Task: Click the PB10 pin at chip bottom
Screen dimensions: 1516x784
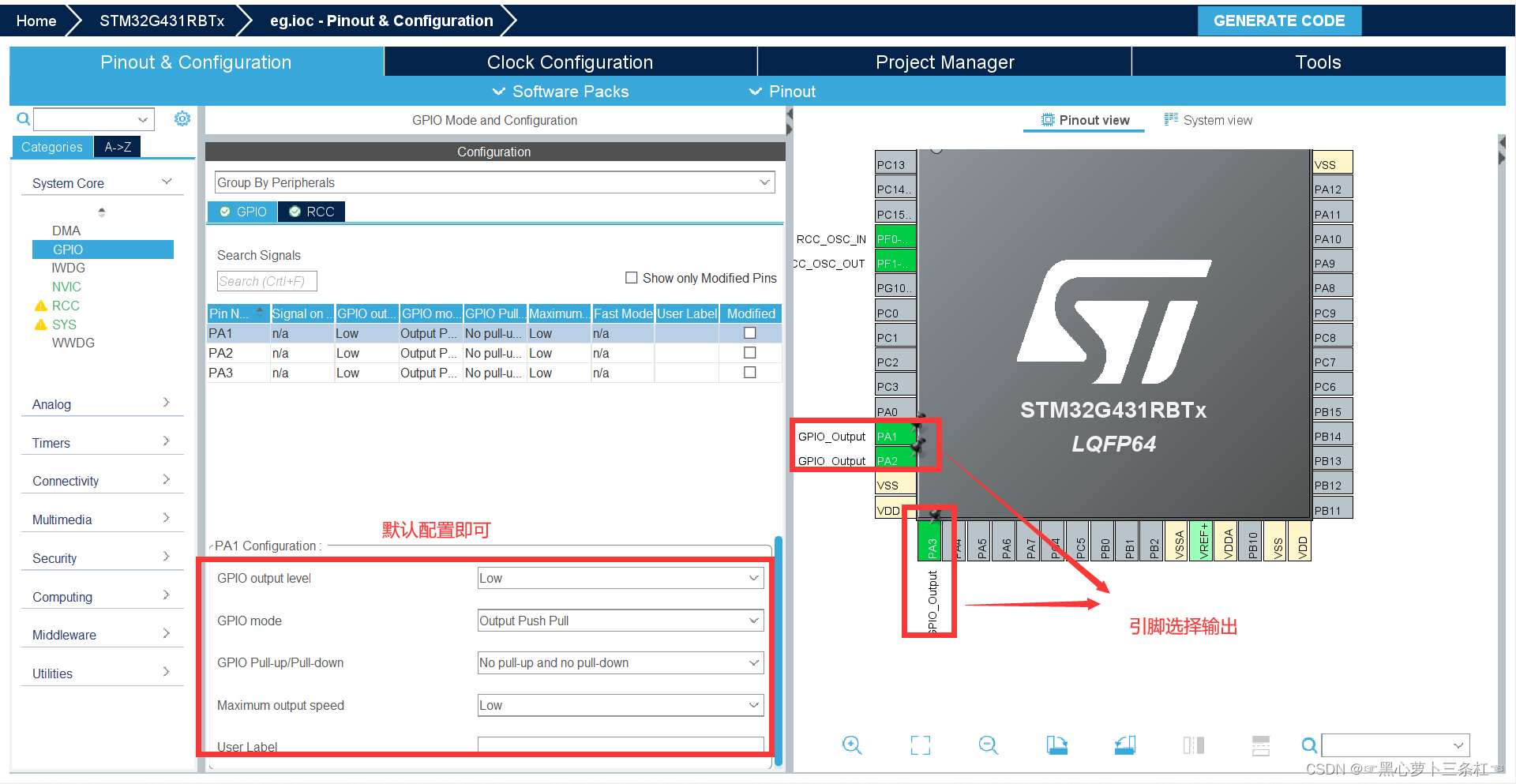Action: point(1251,541)
